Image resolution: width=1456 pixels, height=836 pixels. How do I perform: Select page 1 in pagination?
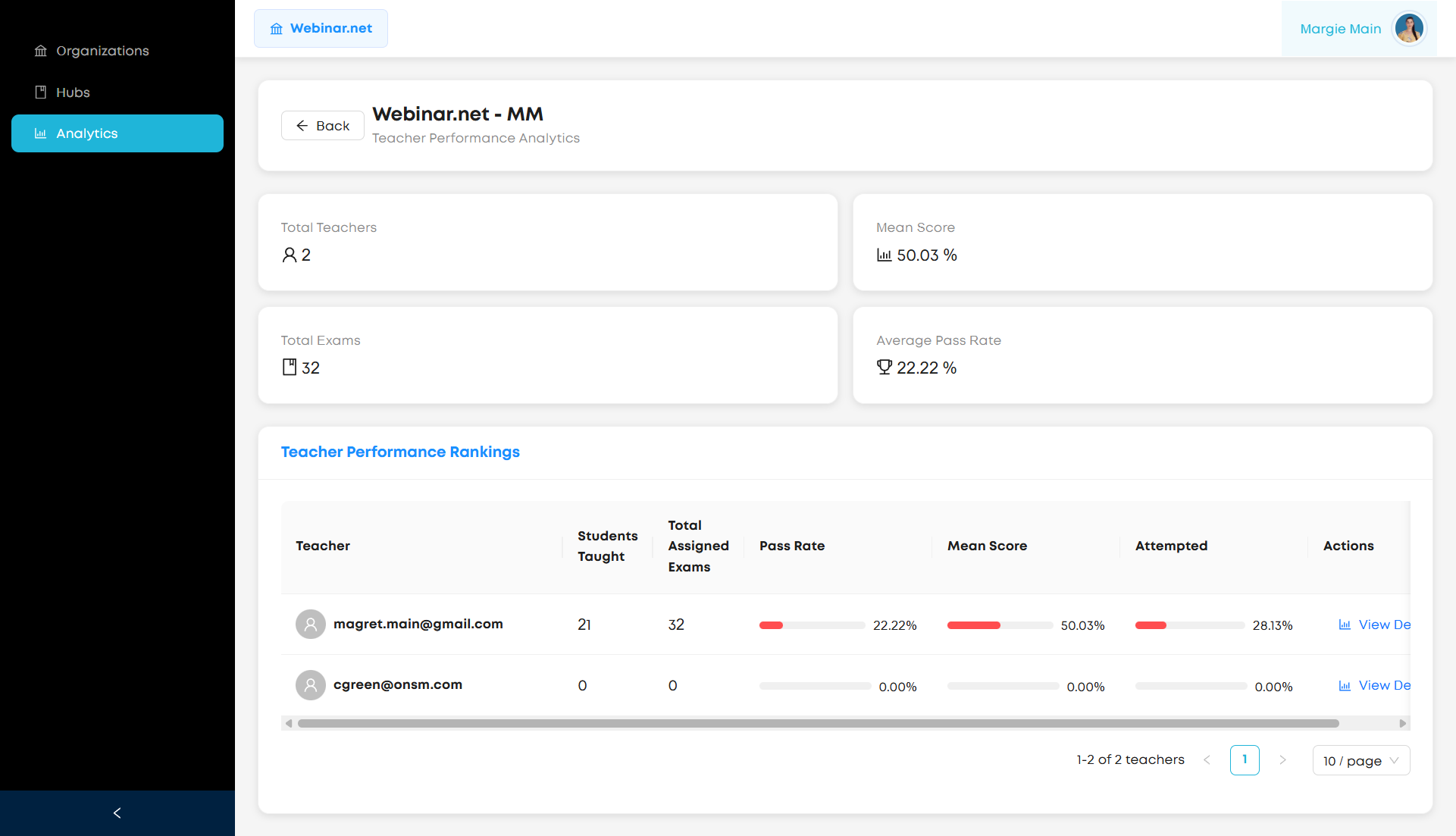pos(1245,760)
